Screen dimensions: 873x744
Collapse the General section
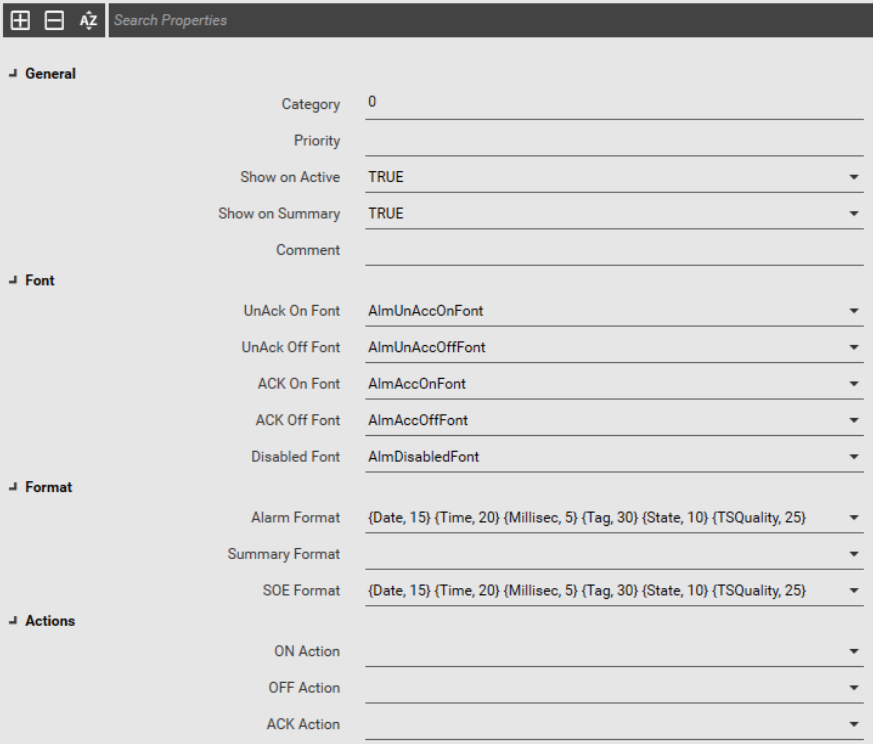click(13, 74)
